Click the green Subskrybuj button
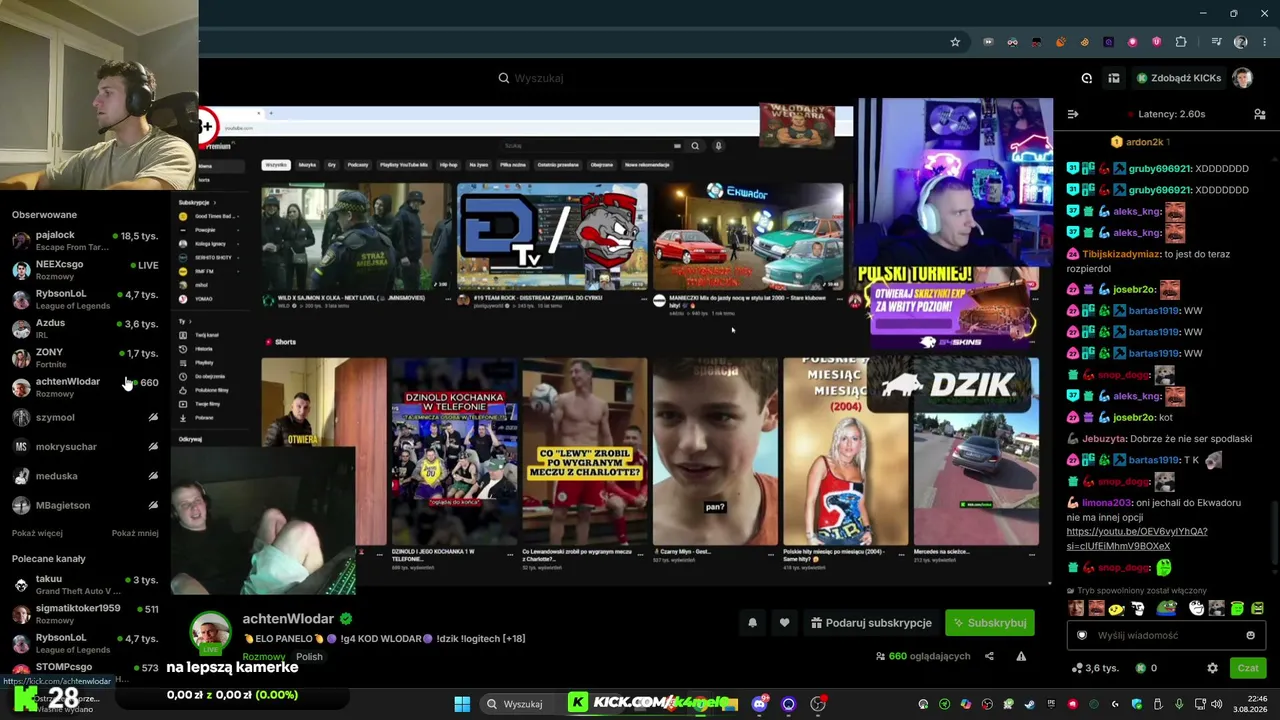1280x720 pixels. point(990,623)
